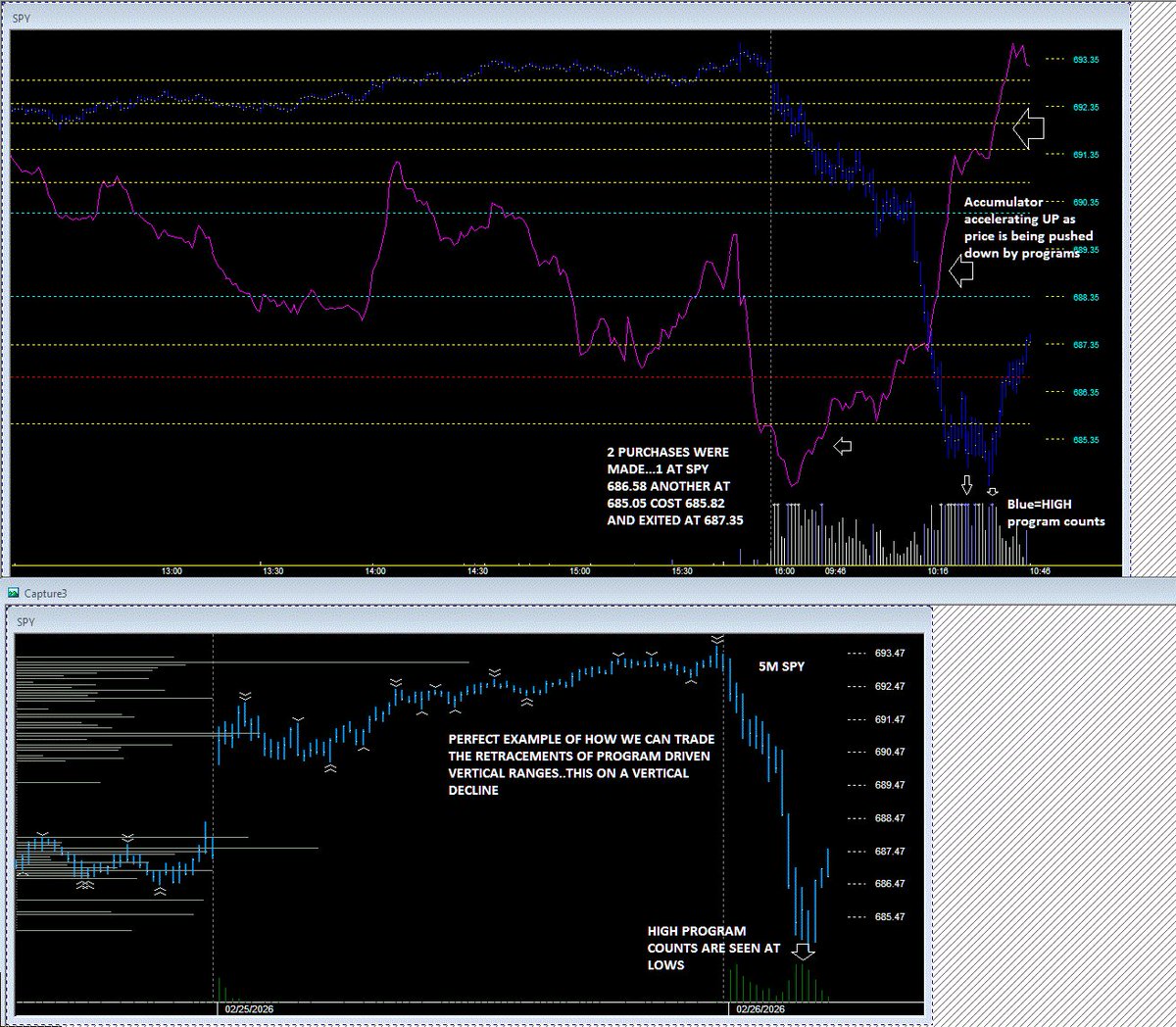Select the 686.35 price label

coord(1086,393)
